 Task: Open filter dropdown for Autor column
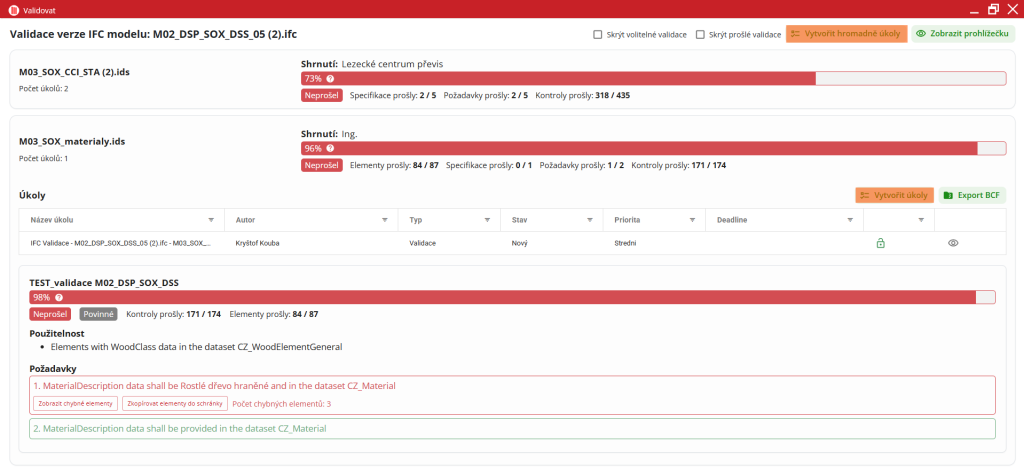[385, 219]
